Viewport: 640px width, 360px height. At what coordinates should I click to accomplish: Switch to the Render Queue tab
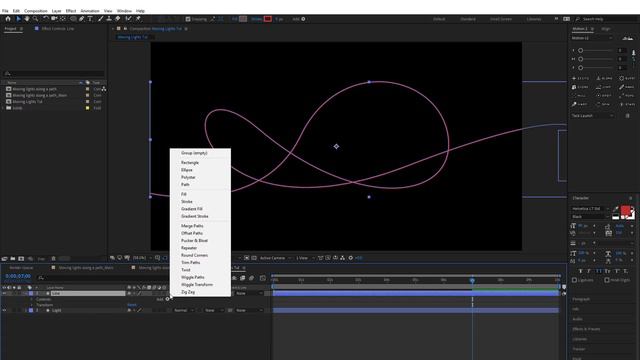tap(21, 268)
